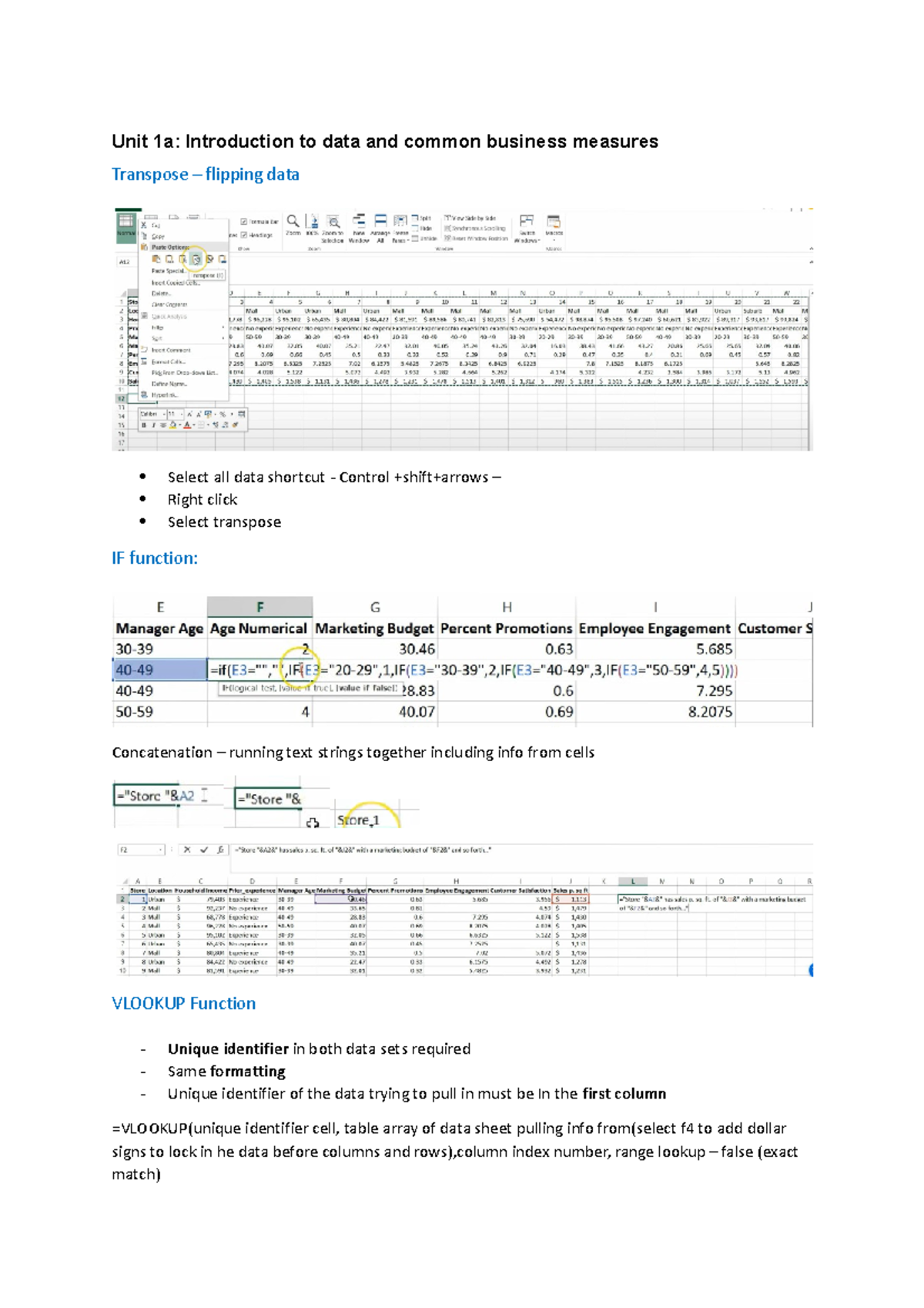Expand the Switch Windows dropdown
The height and width of the screenshot is (1308, 924).
(527, 223)
